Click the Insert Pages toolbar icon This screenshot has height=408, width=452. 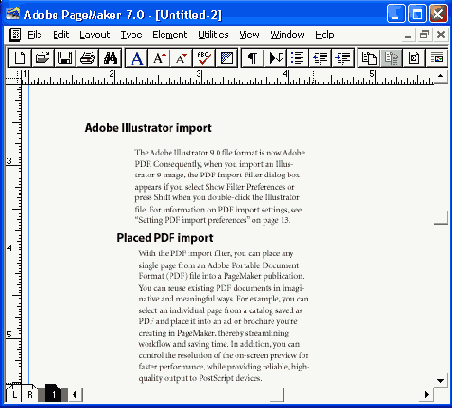tap(369, 58)
